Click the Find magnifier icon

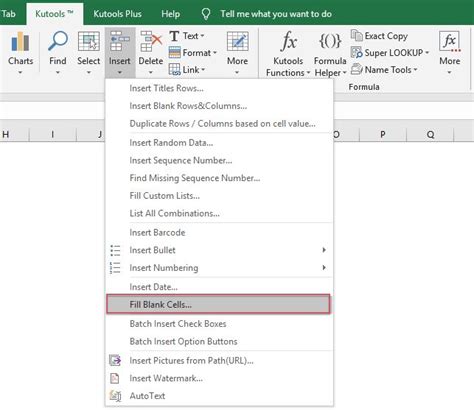pyautogui.click(x=58, y=41)
